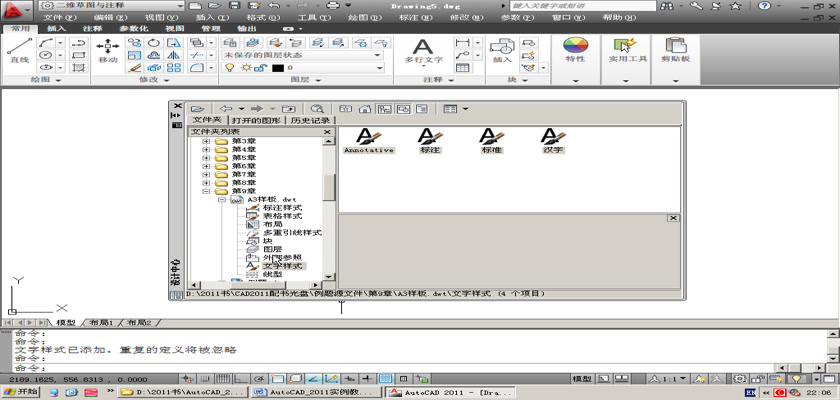Screen dimensions: 840x400
Task: Select 标注样式 in the tree
Action: pyautogui.click(x=282, y=207)
